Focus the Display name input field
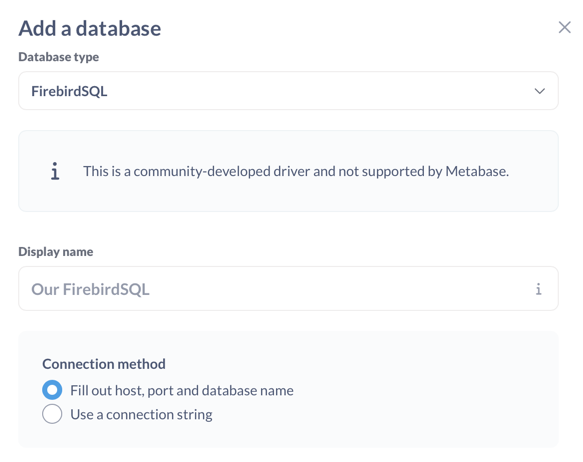 (x=288, y=288)
